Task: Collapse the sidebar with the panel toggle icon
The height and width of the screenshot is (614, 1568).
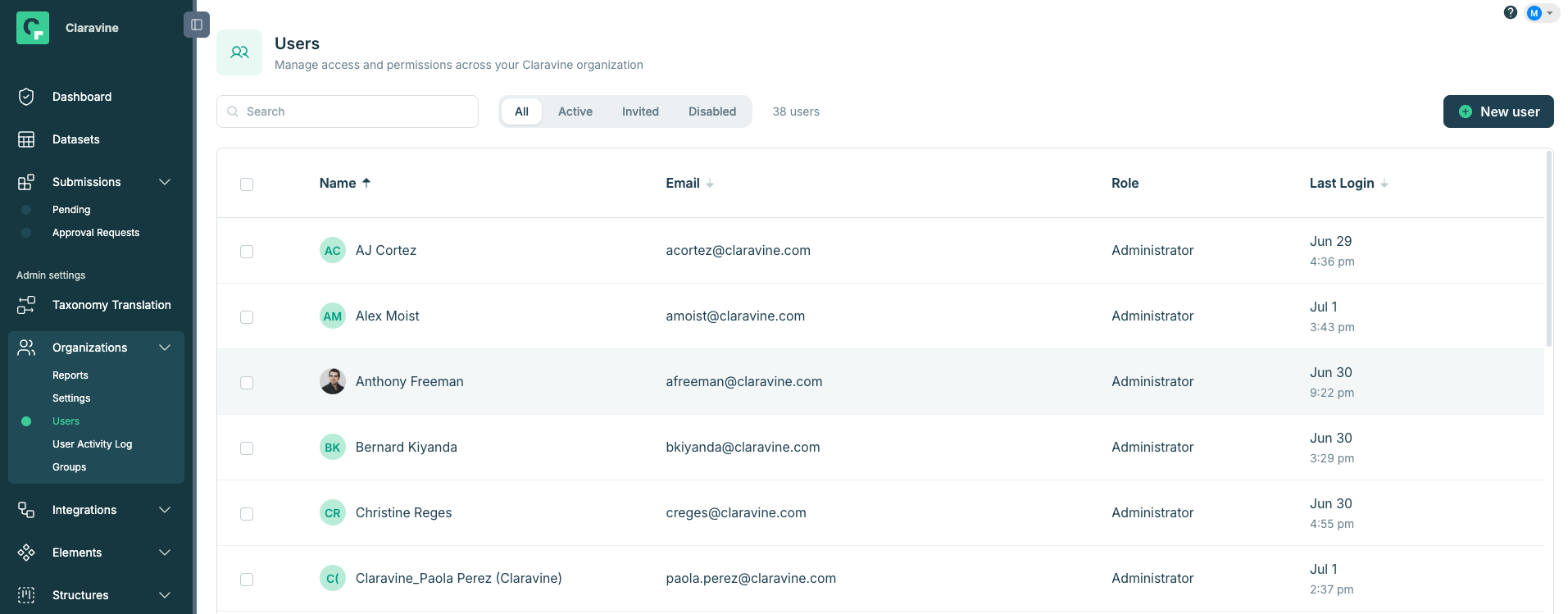Action: click(197, 25)
